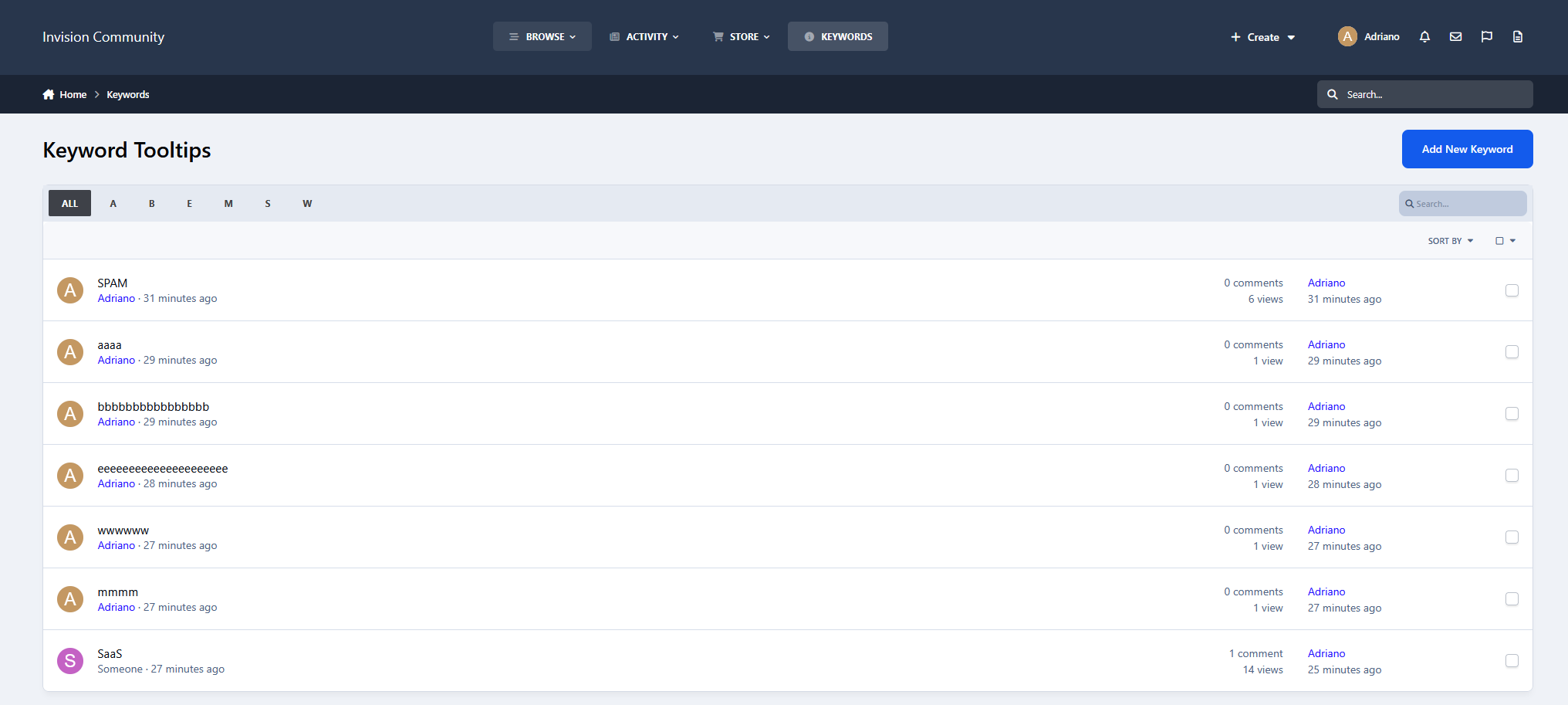
Task: Open the select-all rows checkbox dropdown
Action: pos(1505,241)
